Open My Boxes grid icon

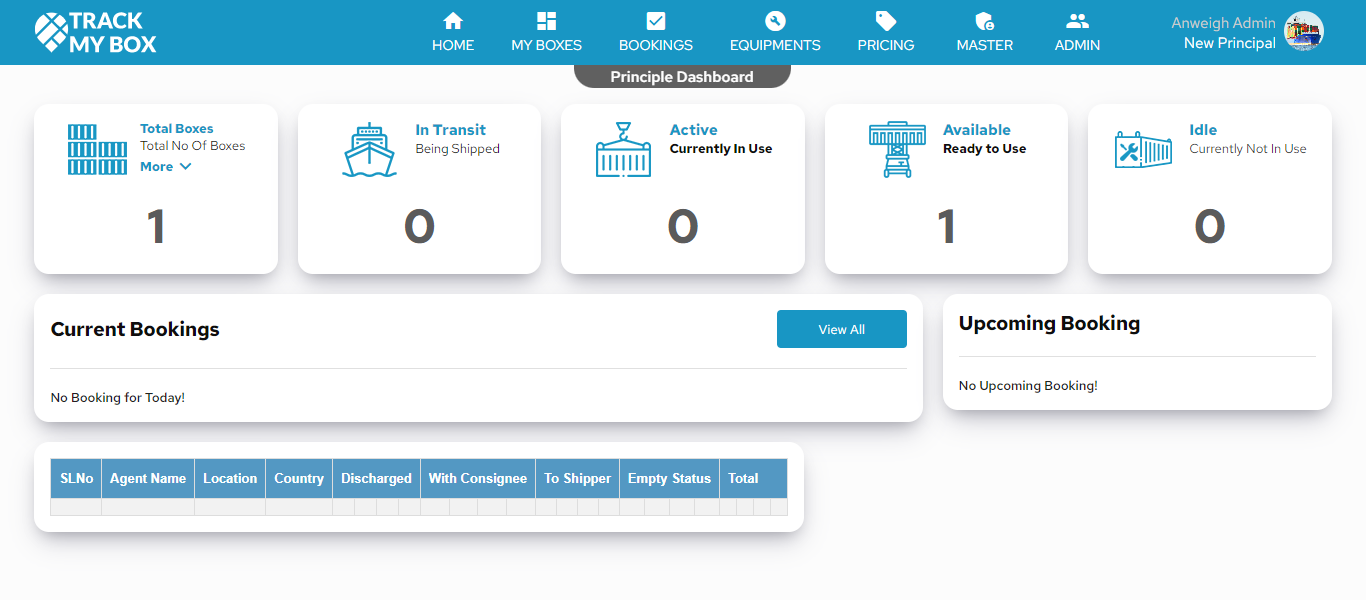(x=546, y=21)
